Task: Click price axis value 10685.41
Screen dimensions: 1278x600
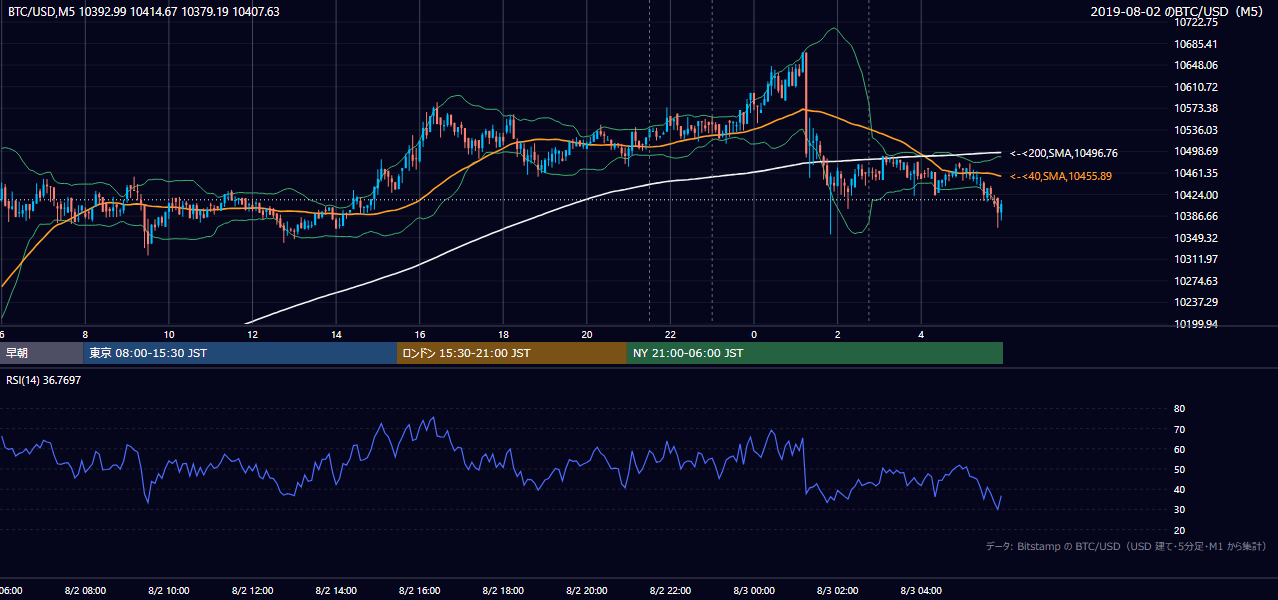Action: click(1197, 44)
